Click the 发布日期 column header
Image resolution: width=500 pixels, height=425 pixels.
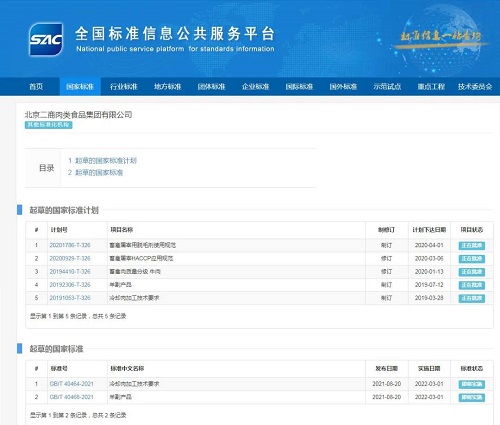point(387,368)
